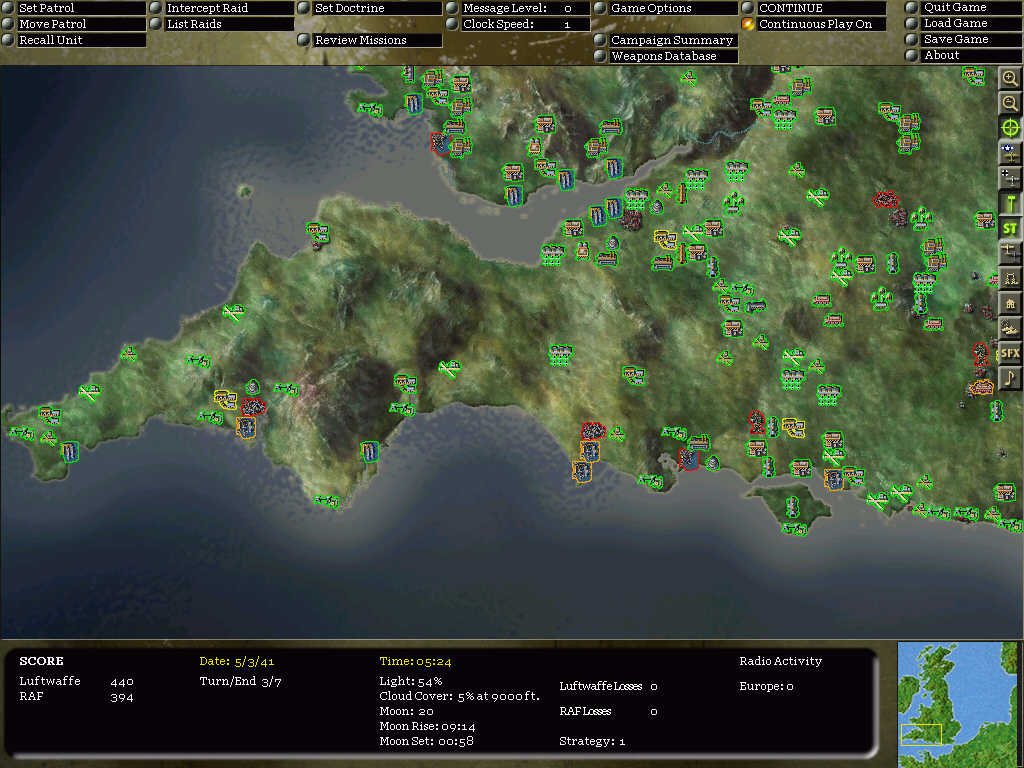The image size is (1024, 768).
Task: Click the 'Light: 54%' line
Action: 411,681
